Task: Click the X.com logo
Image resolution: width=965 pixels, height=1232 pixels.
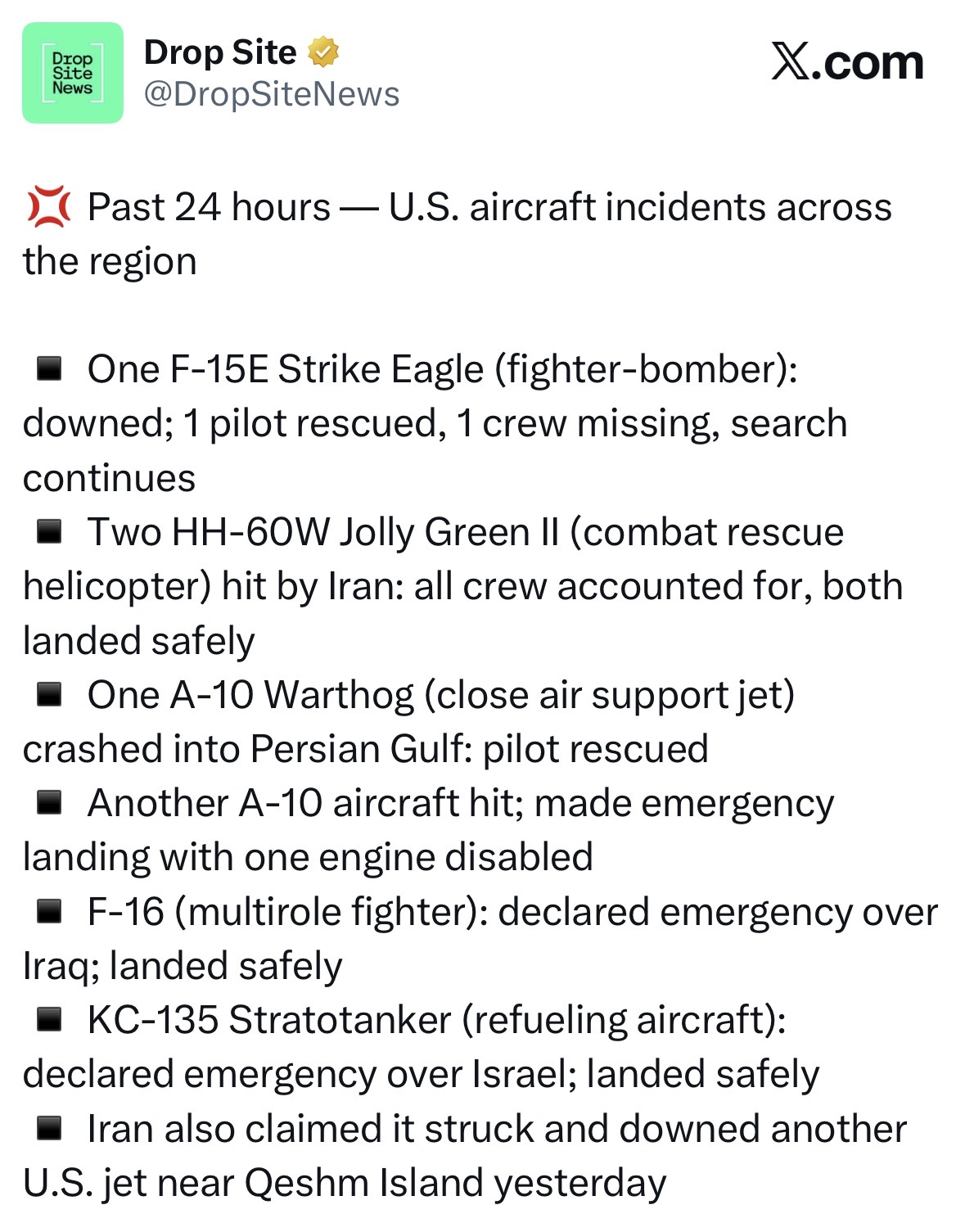Action: pos(846,63)
